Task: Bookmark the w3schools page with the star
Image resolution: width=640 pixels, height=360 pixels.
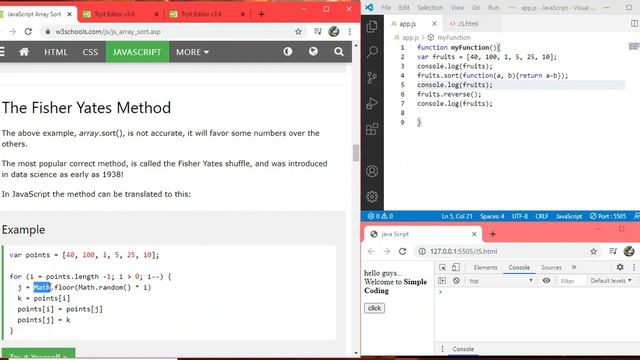Action: 298,31
